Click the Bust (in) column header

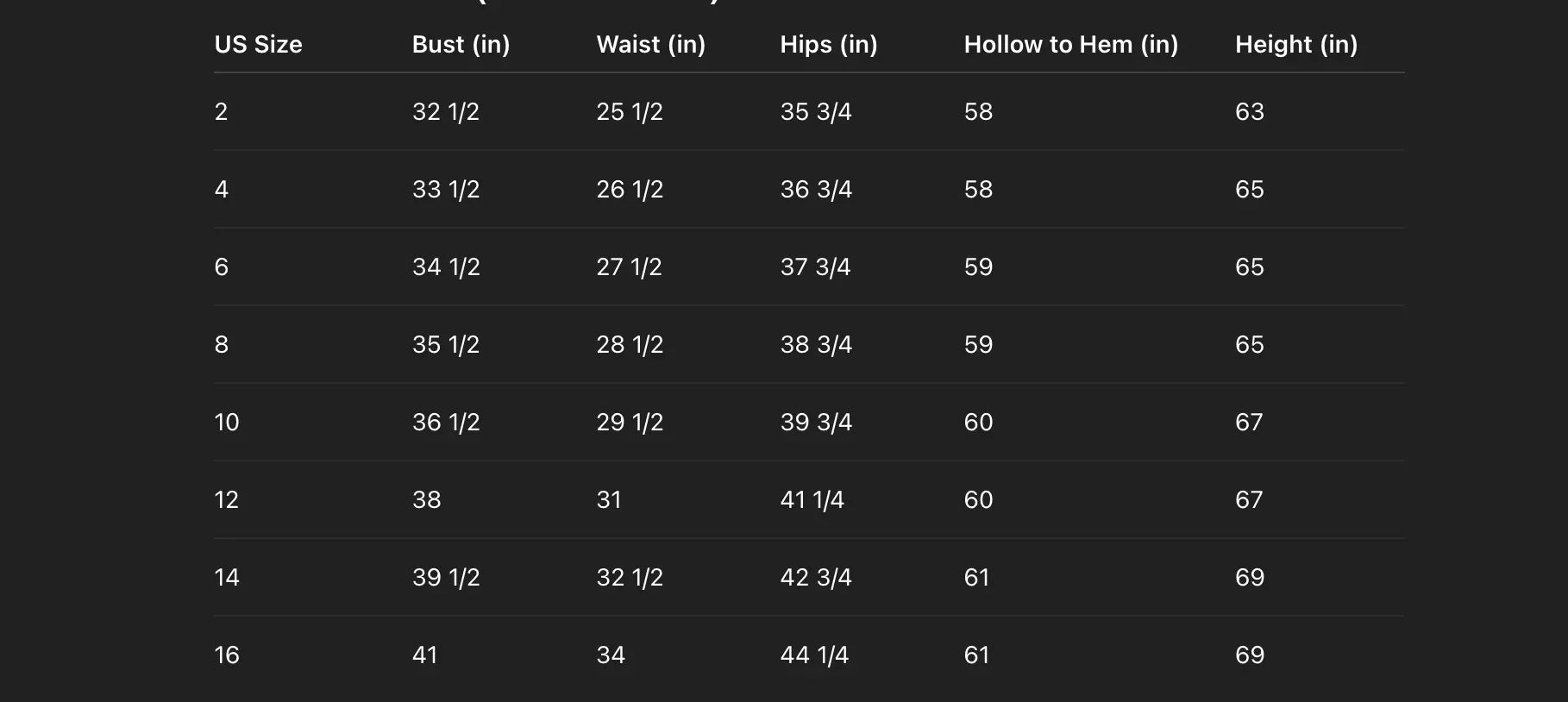coord(461,45)
